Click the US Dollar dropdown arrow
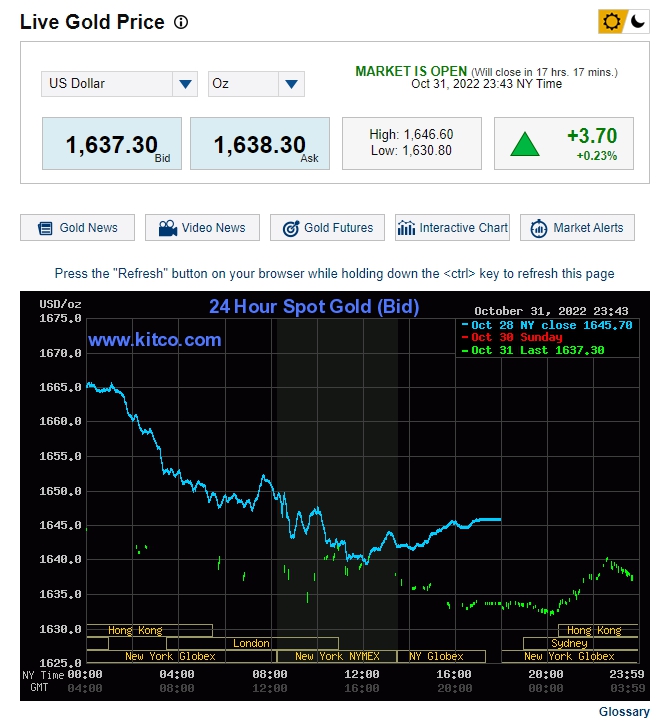Screen dimensions: 662x723 click(x=185, y=84)
